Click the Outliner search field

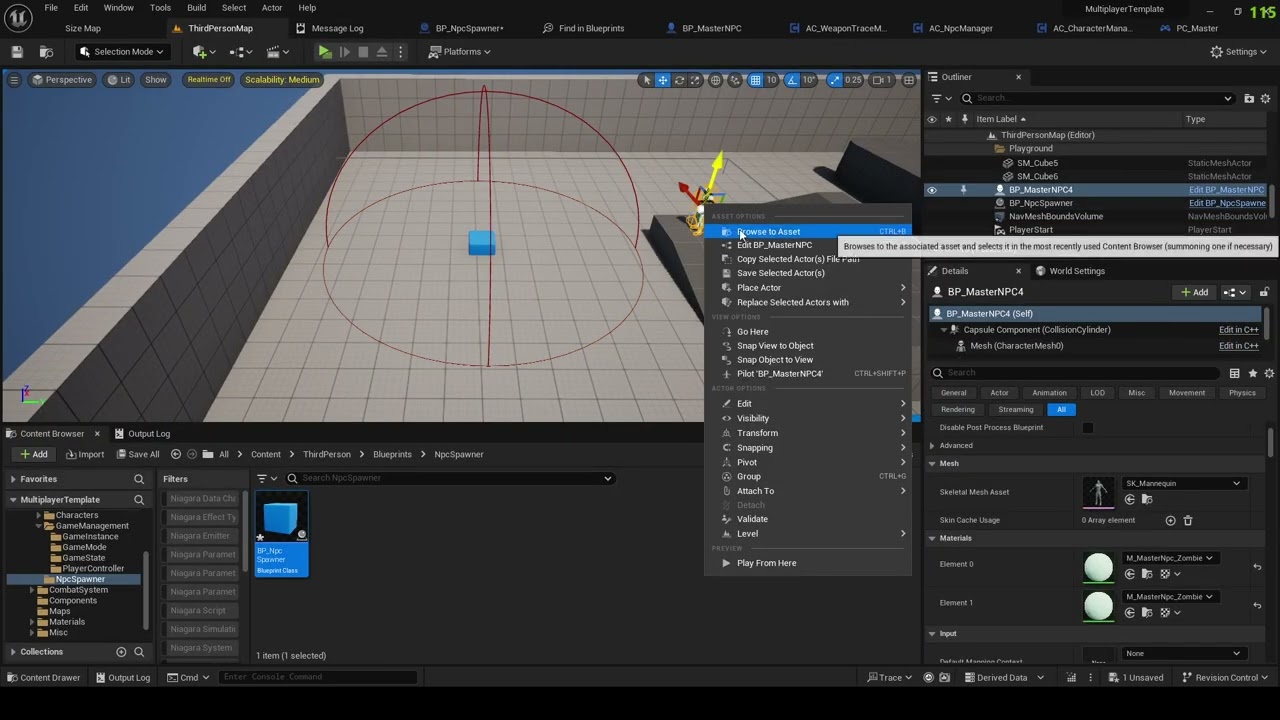click(x=1097, y=98)
